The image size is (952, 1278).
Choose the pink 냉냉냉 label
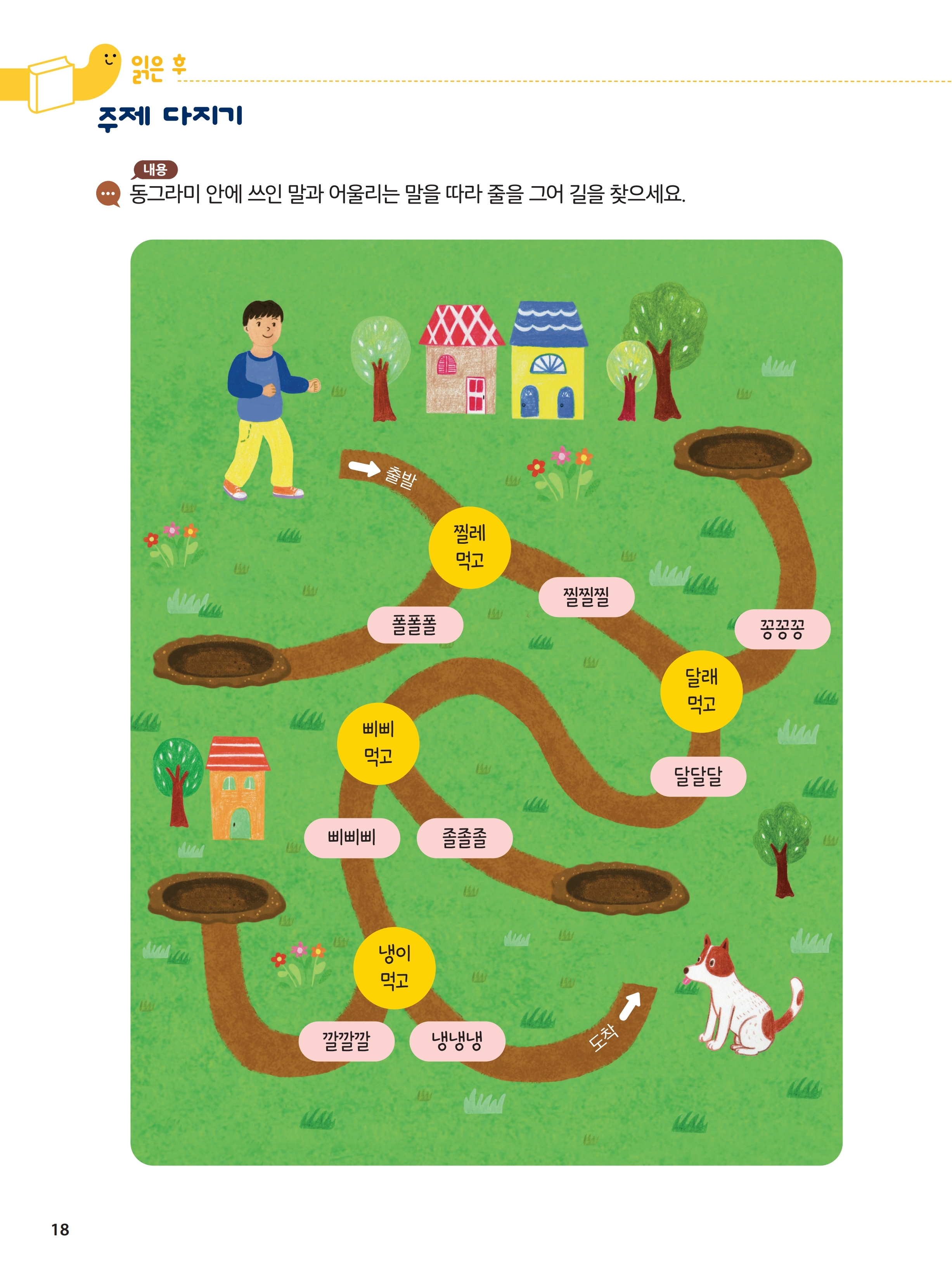pyautogui.click(x=457, y=1041)
